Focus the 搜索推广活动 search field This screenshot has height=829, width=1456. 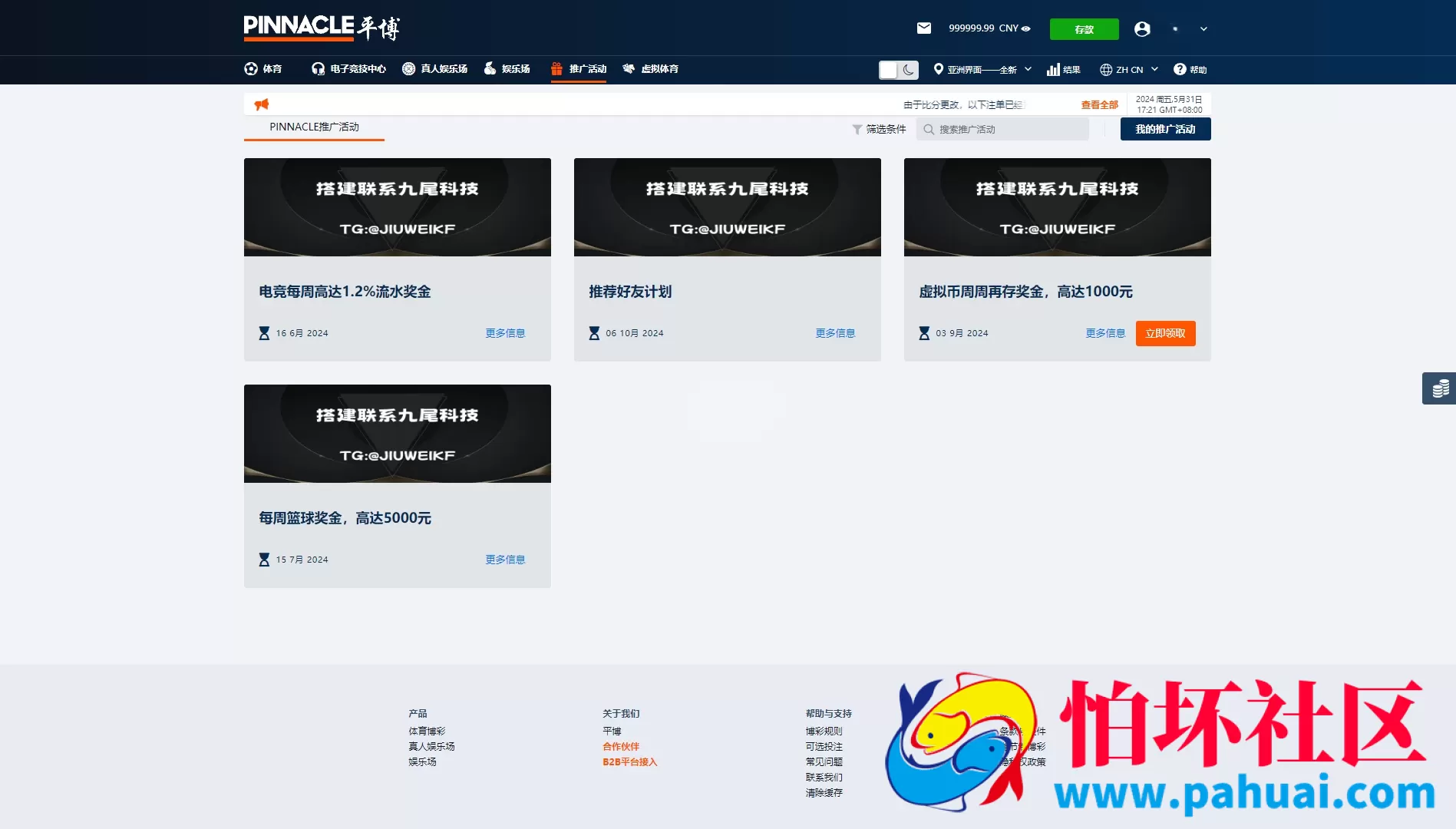[x=1002, y=129]
